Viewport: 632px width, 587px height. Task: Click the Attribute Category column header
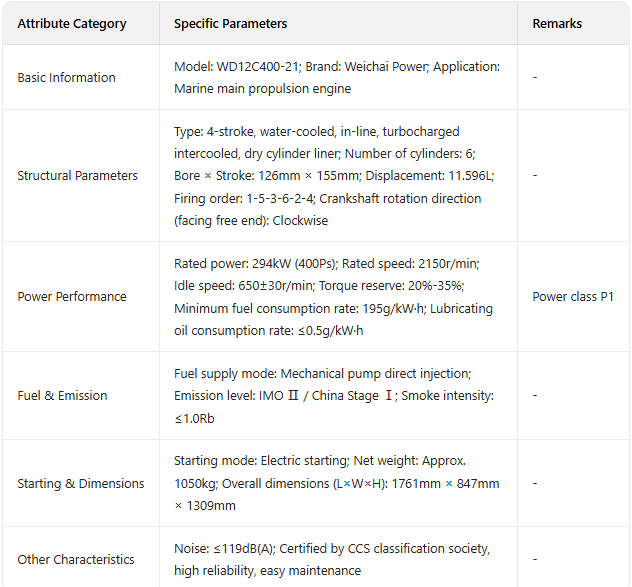click(72, 23)
